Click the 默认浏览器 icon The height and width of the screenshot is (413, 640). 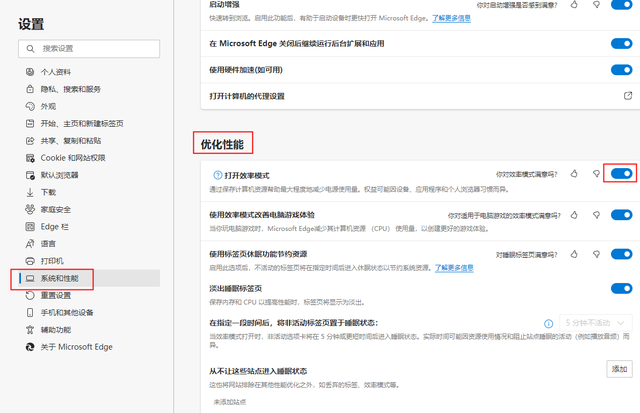point(30,175)
